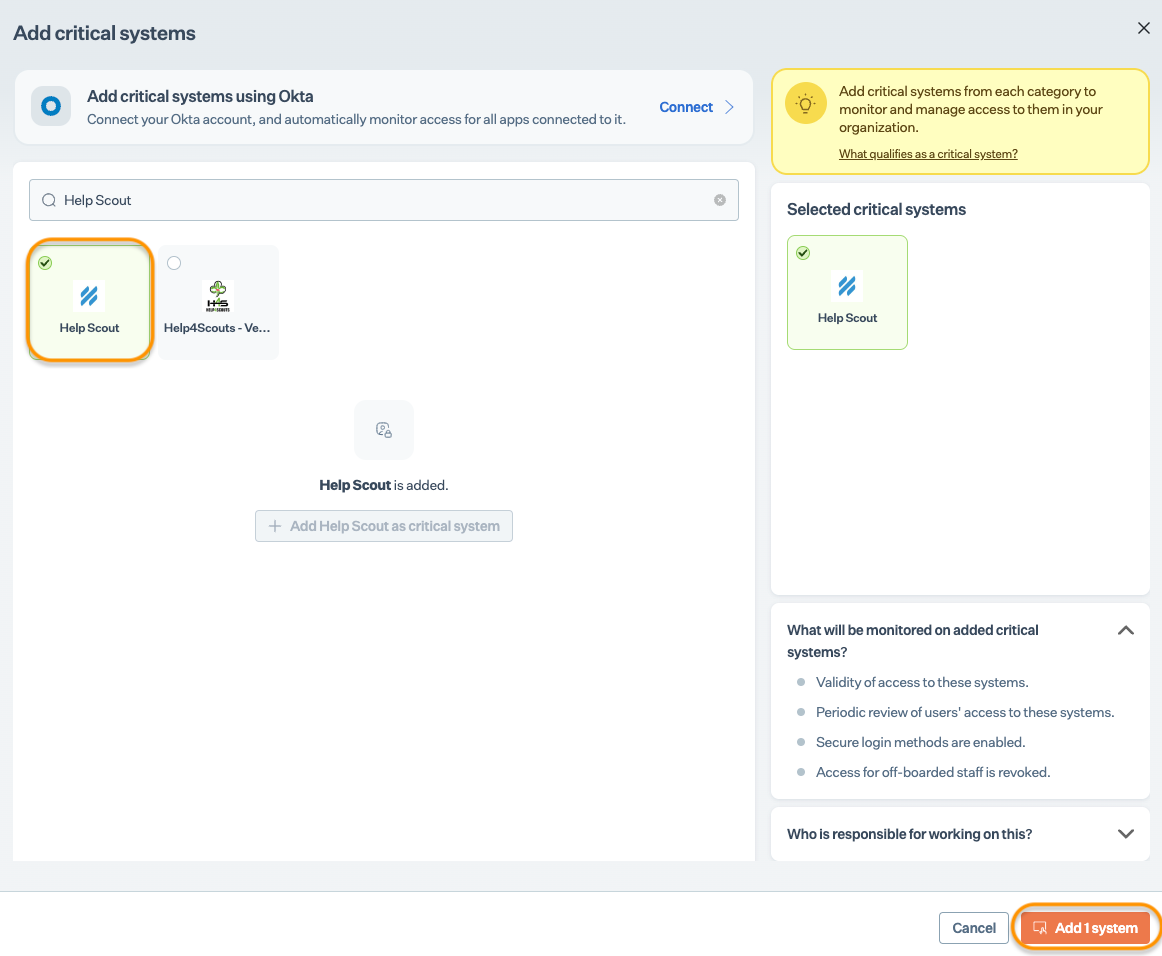
Task: Click the user lock icon above added message
Action: [384, 430]
